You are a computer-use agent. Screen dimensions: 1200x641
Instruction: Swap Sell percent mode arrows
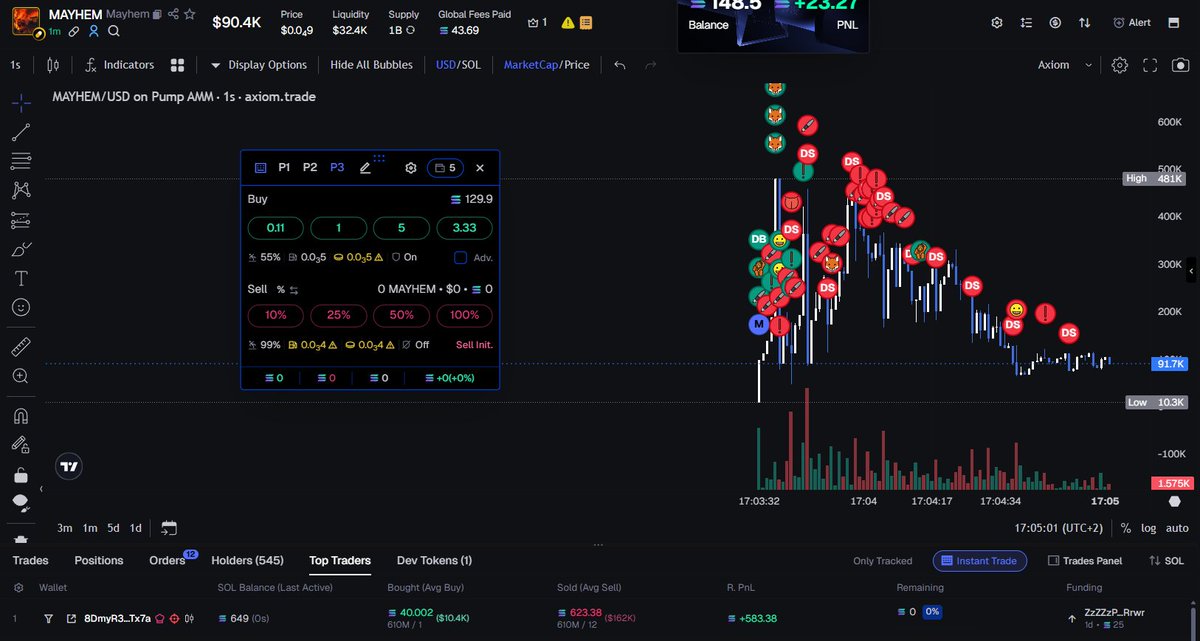295,289
